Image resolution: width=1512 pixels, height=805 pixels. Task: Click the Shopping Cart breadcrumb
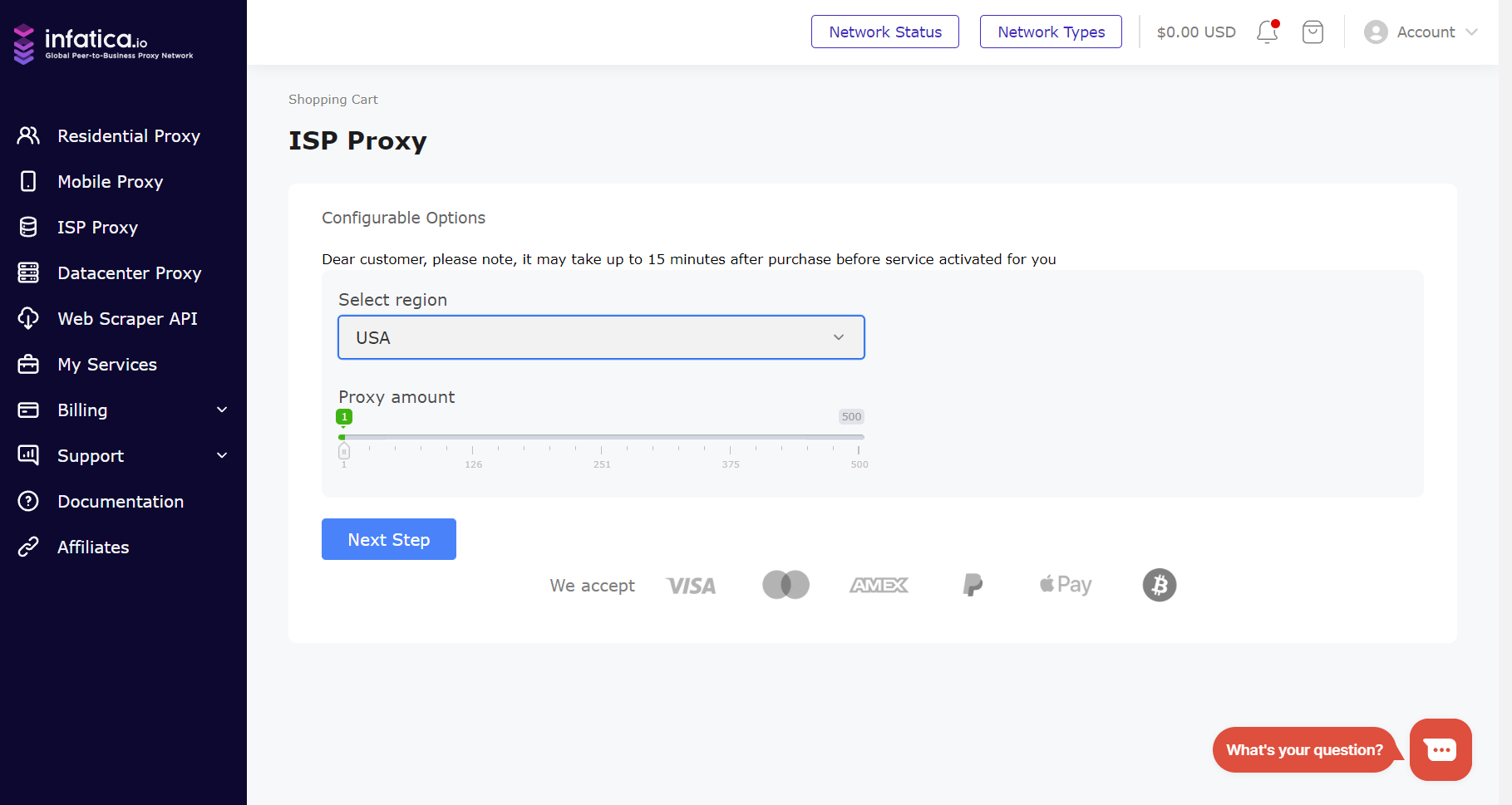332,100
